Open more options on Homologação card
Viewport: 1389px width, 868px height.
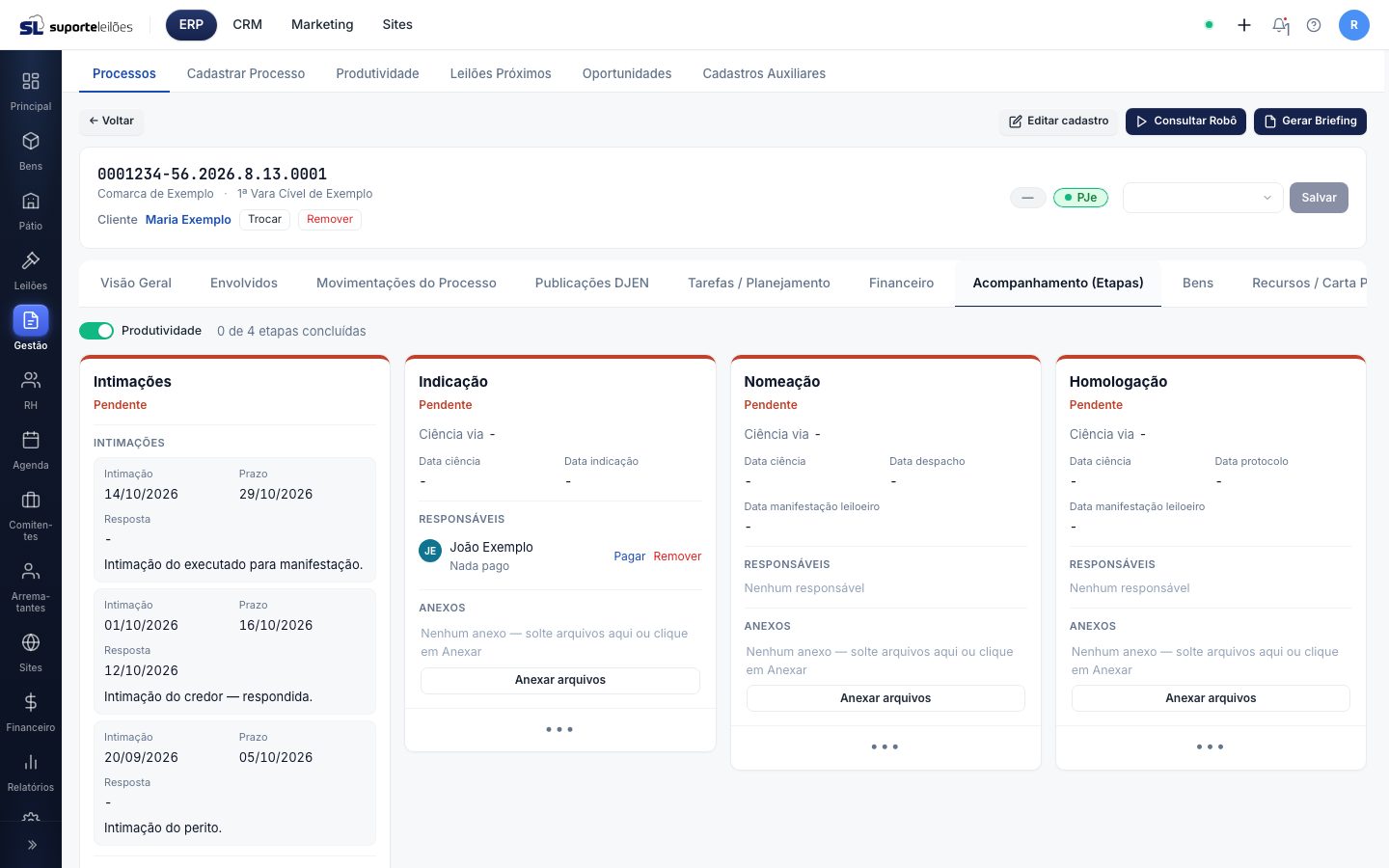(1210, 747)
